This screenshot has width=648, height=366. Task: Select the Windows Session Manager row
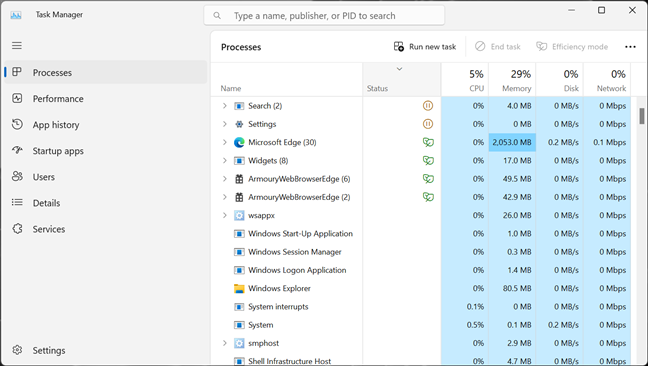click(421, 252)
